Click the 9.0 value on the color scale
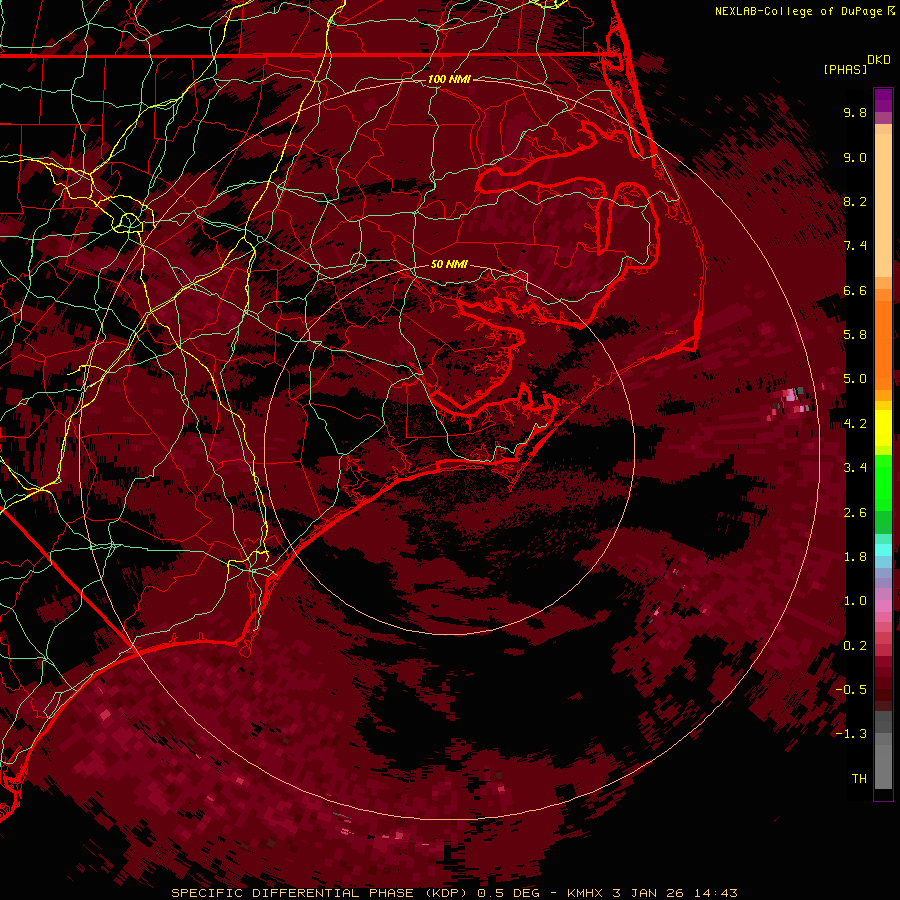 coord(855,158)
